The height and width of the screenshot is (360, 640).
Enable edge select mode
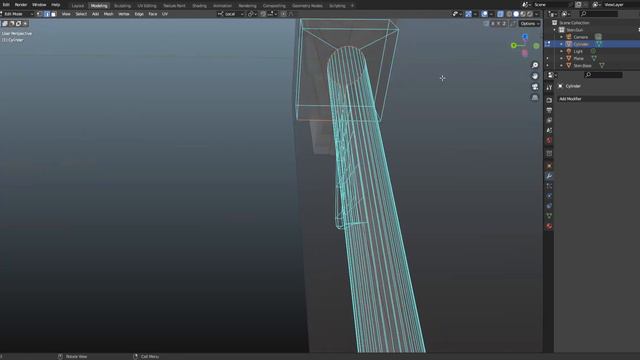coord(47,14)
